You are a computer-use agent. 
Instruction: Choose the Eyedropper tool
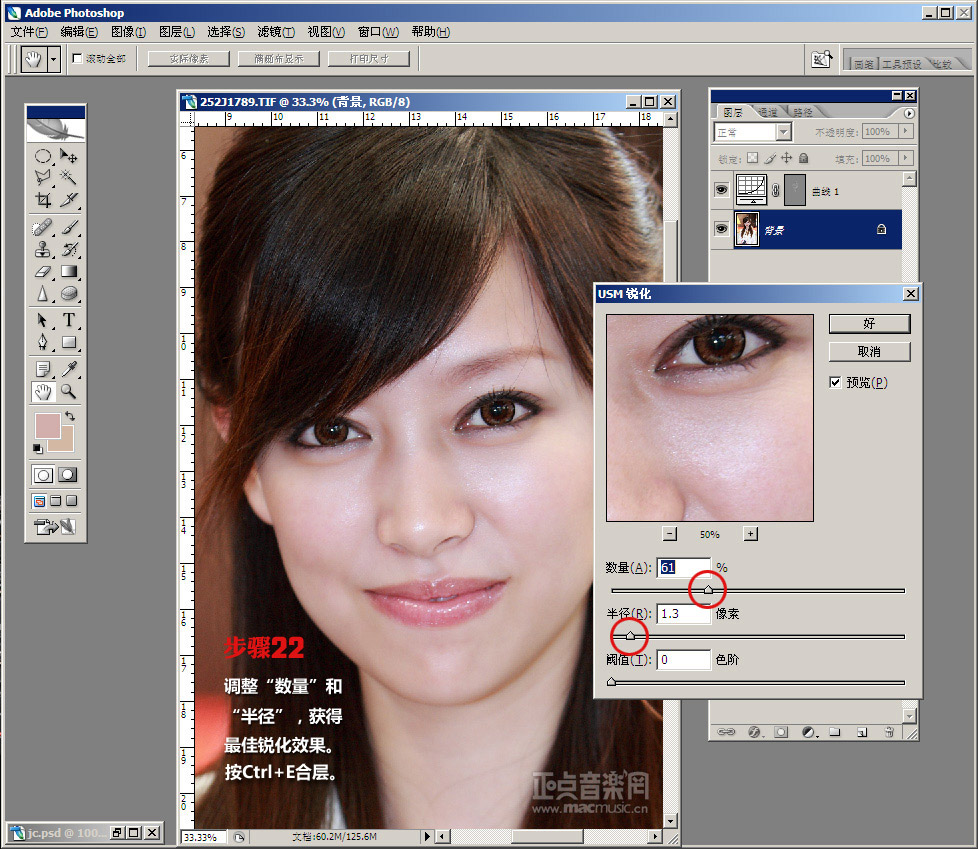point(69,369)
